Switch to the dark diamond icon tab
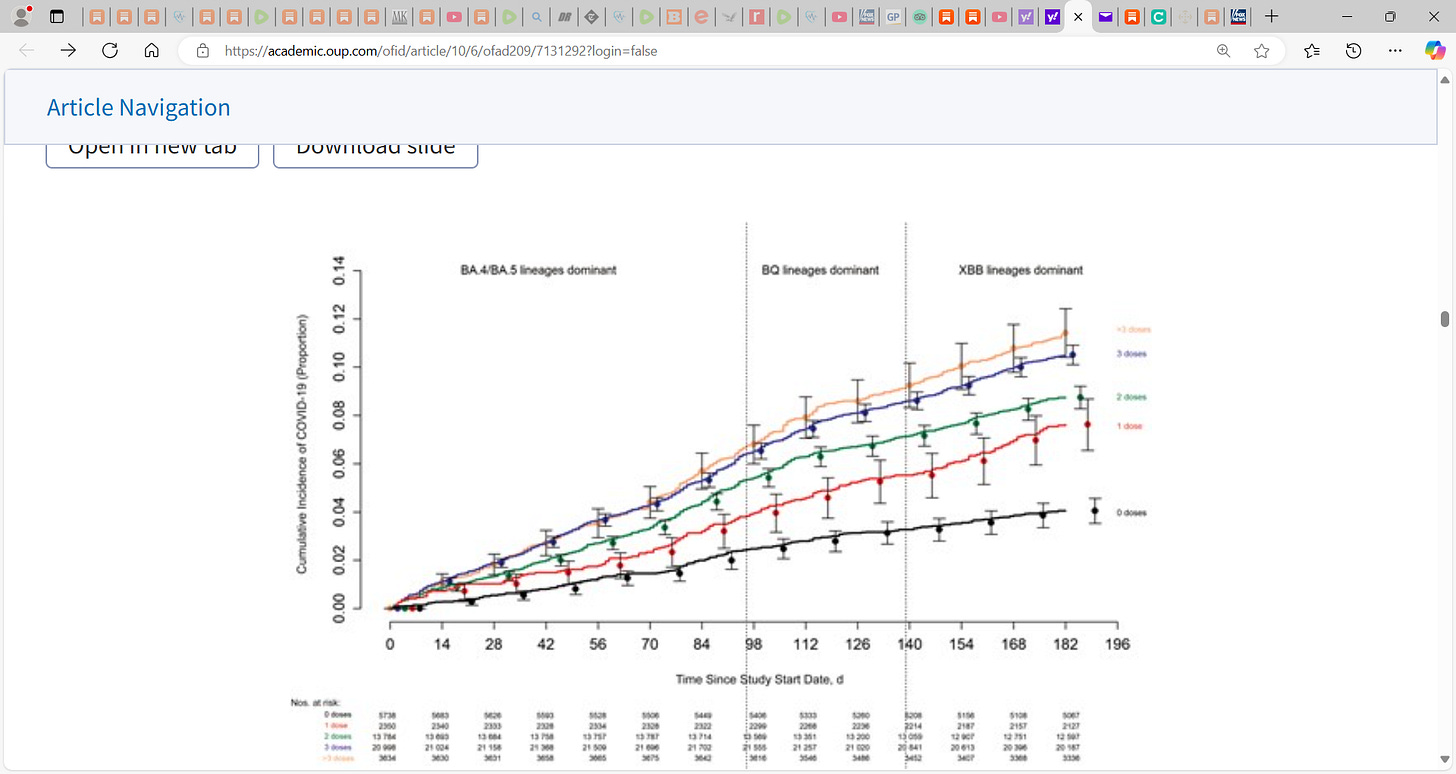The height and width of the screenshot is (774, 1456). click(591, 17)
